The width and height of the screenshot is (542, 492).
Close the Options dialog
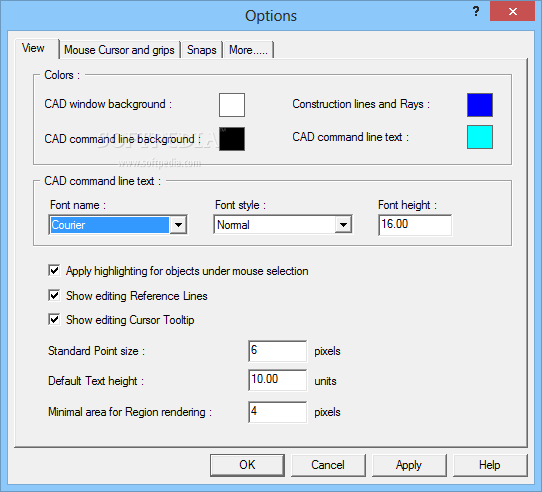click(512, 12)
